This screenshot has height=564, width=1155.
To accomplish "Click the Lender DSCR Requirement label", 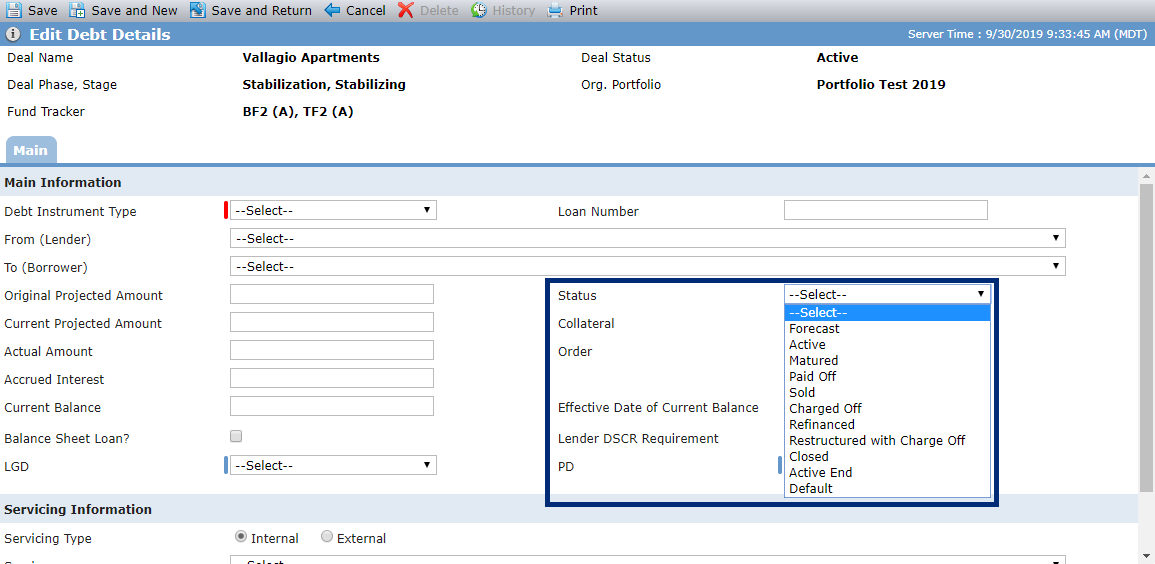I will pos(638,439).
